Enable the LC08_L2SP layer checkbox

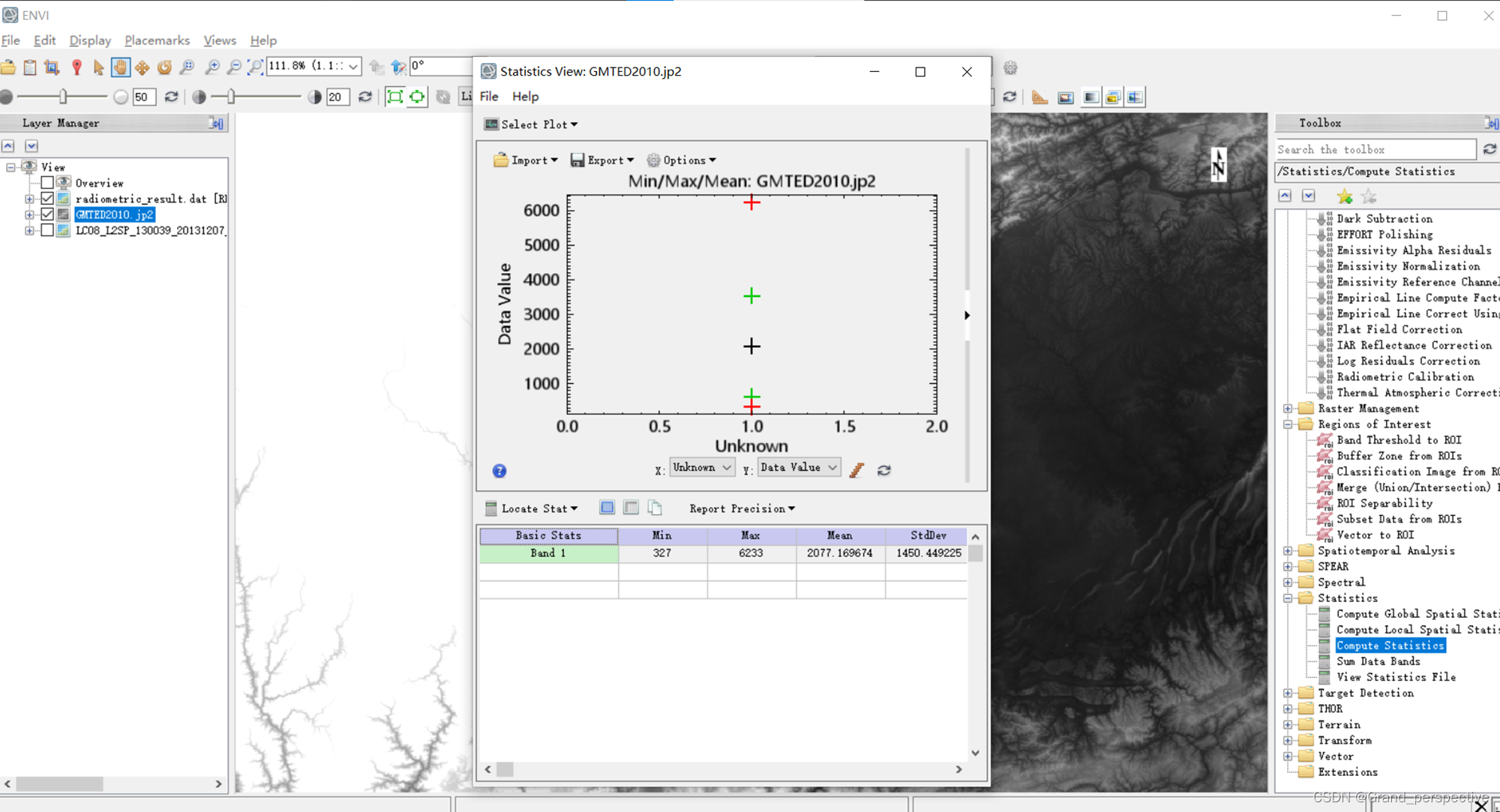point(47,230)
